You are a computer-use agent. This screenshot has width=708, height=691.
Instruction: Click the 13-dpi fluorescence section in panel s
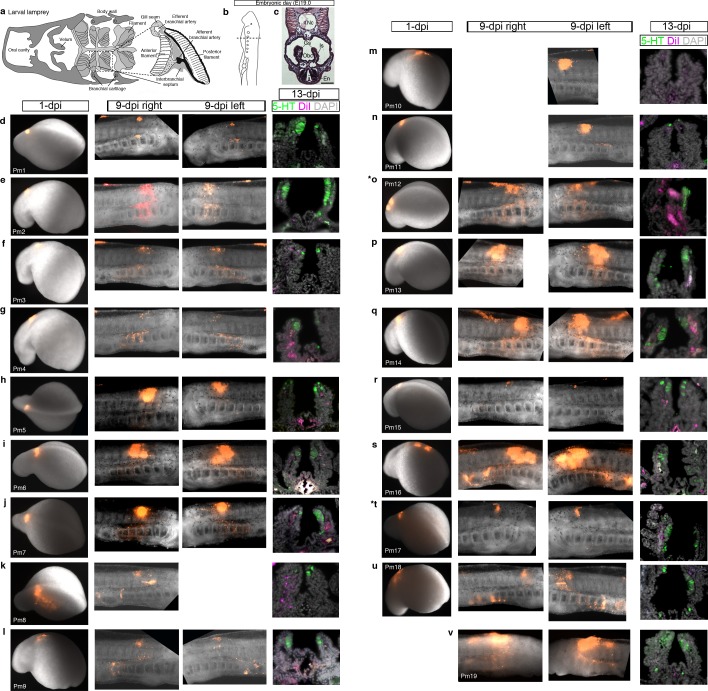tap(673, 464)
